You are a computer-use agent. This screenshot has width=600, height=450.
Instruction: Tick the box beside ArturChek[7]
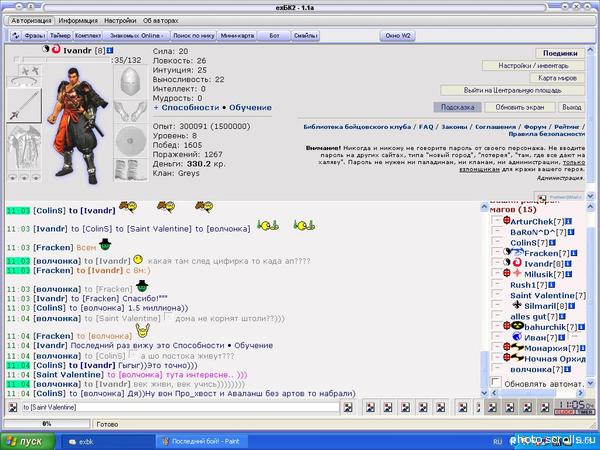pyautogui.click(x=497, y=221)
